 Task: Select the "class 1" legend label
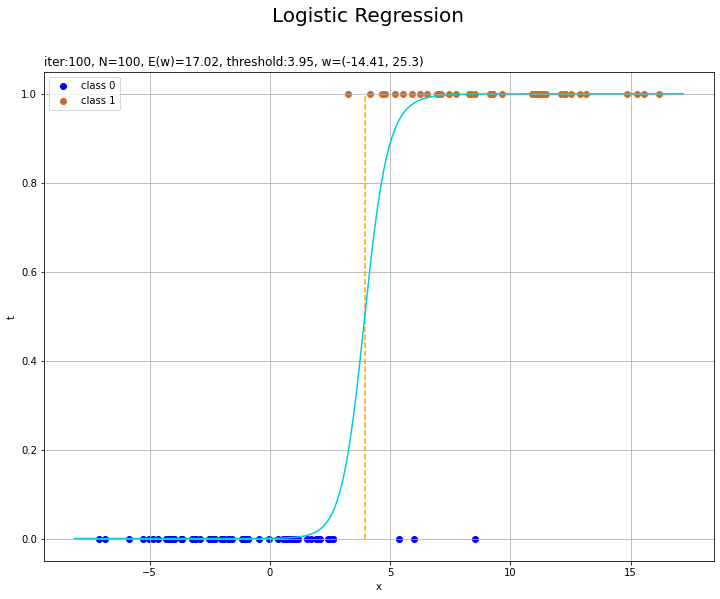point(98,101)
